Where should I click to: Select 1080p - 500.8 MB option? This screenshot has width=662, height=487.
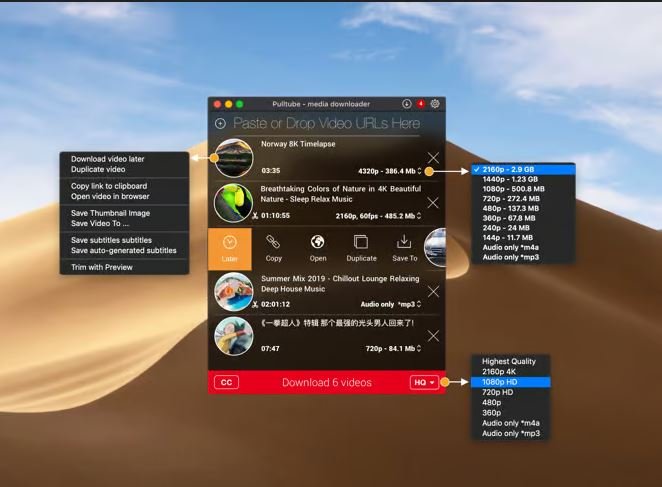coord(523,189)
